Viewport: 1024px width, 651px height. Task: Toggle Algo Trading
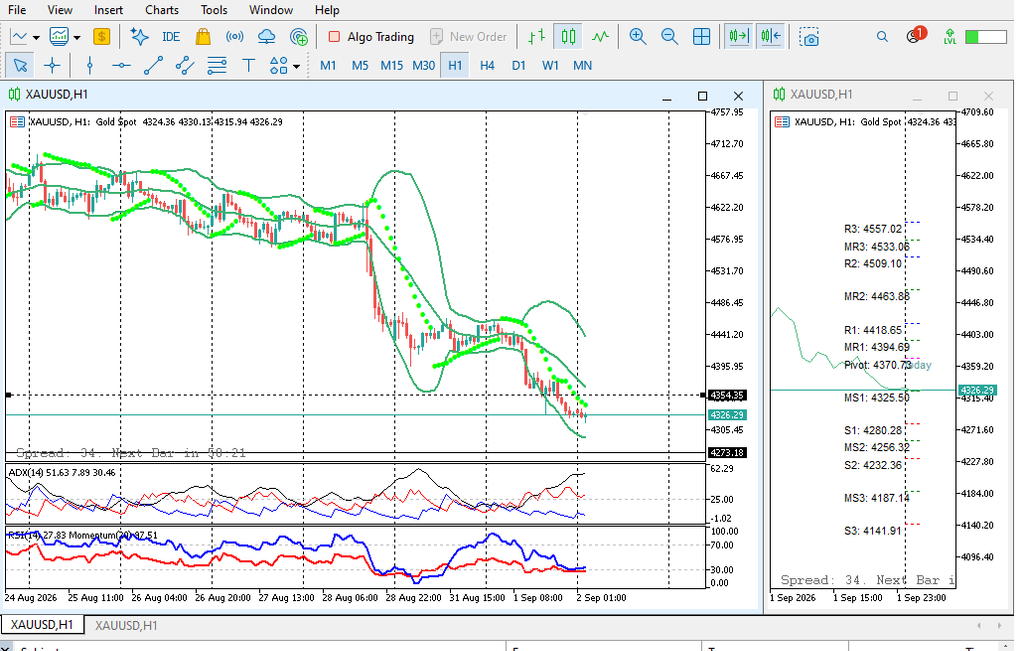click(x=371, y=37)
